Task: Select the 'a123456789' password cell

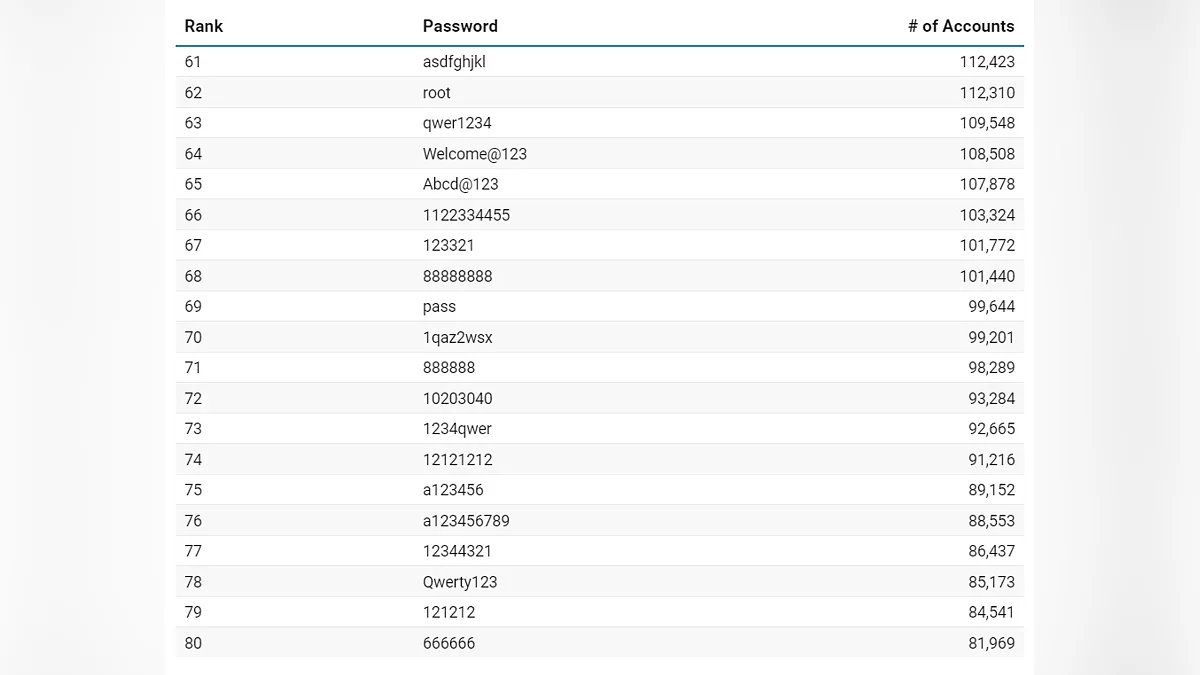Action: pyautogui.click(x=466, y=521)
